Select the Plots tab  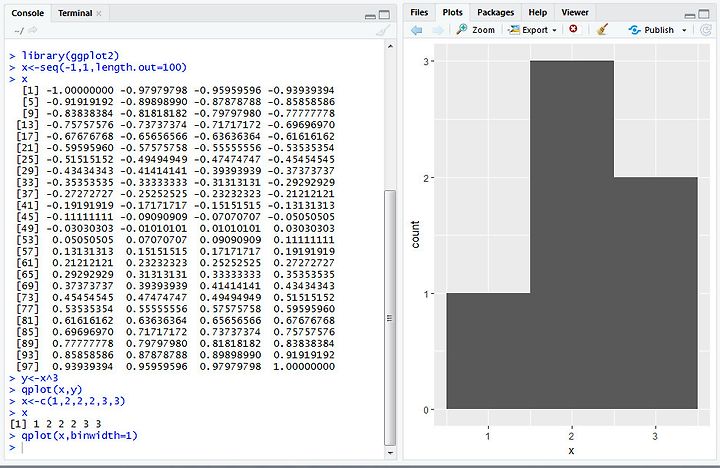click(x=452, y=12)
